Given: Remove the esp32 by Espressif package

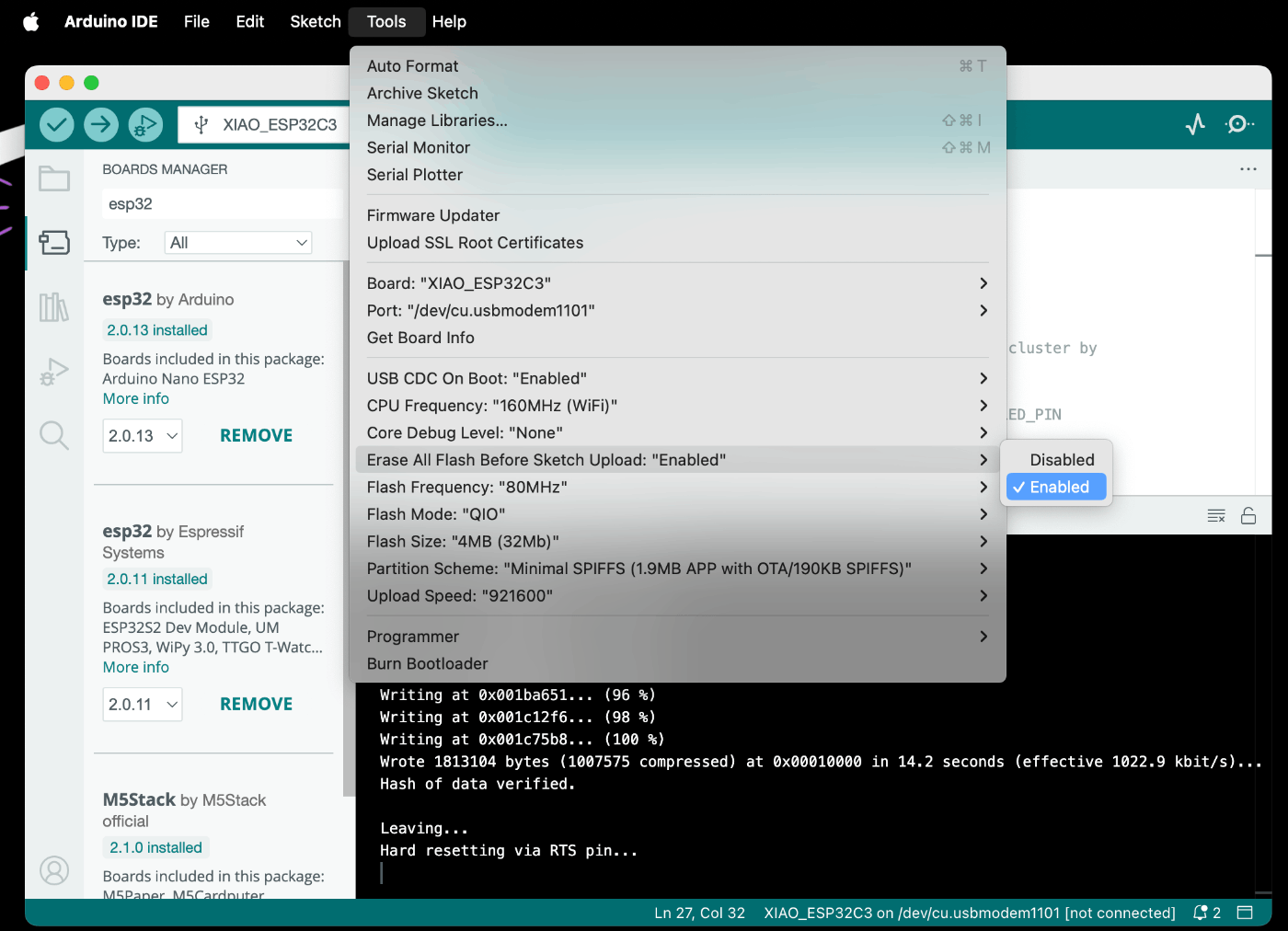Looking at the screenshot, I should (256, 705).
